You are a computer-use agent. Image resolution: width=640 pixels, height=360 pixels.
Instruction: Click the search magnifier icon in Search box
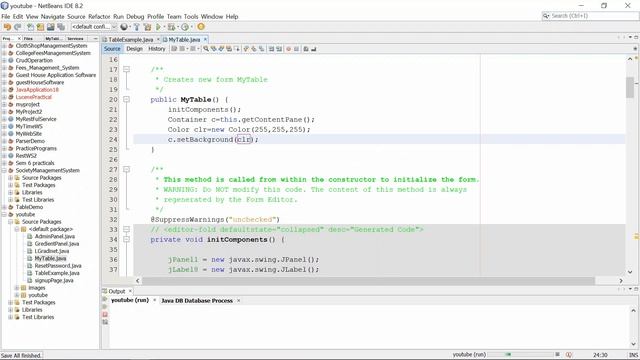(x=546, y=16)
